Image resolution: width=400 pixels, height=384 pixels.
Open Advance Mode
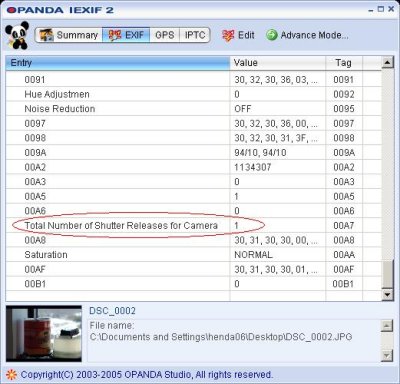click(307, 35)
